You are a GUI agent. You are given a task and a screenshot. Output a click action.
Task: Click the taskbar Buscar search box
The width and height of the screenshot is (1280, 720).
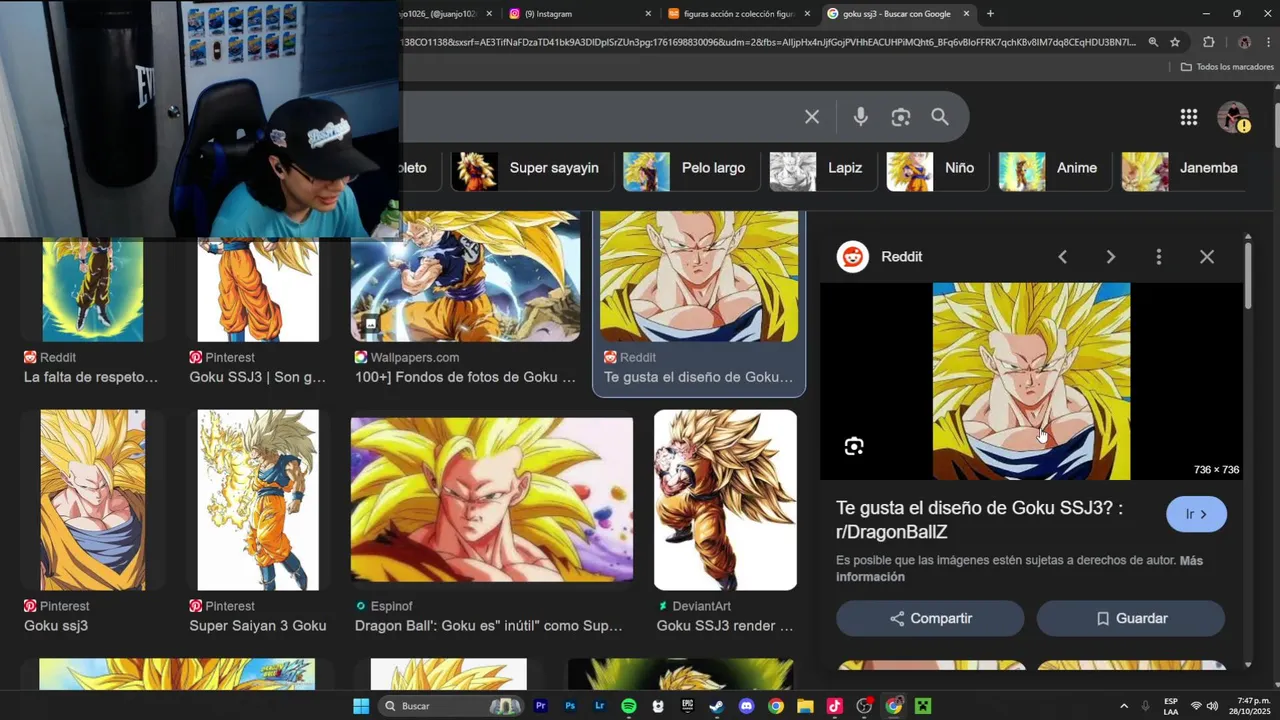(452, 706)
